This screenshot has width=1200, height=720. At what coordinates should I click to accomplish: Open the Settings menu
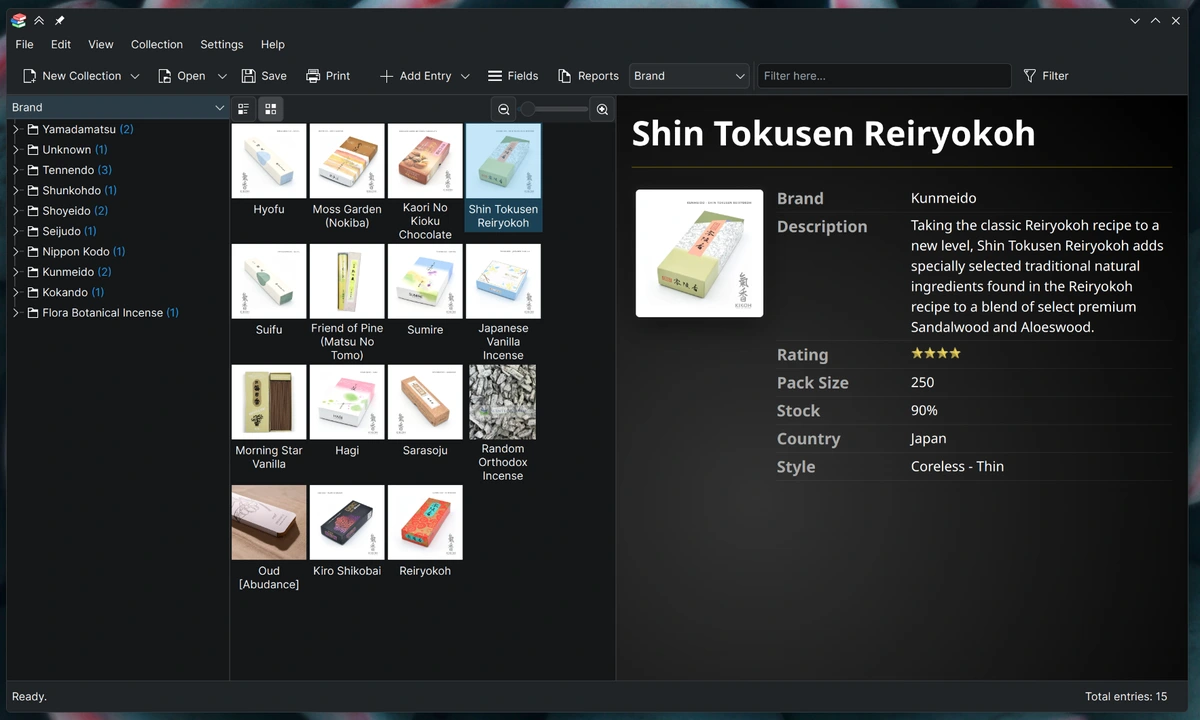(x=222, y=44)
